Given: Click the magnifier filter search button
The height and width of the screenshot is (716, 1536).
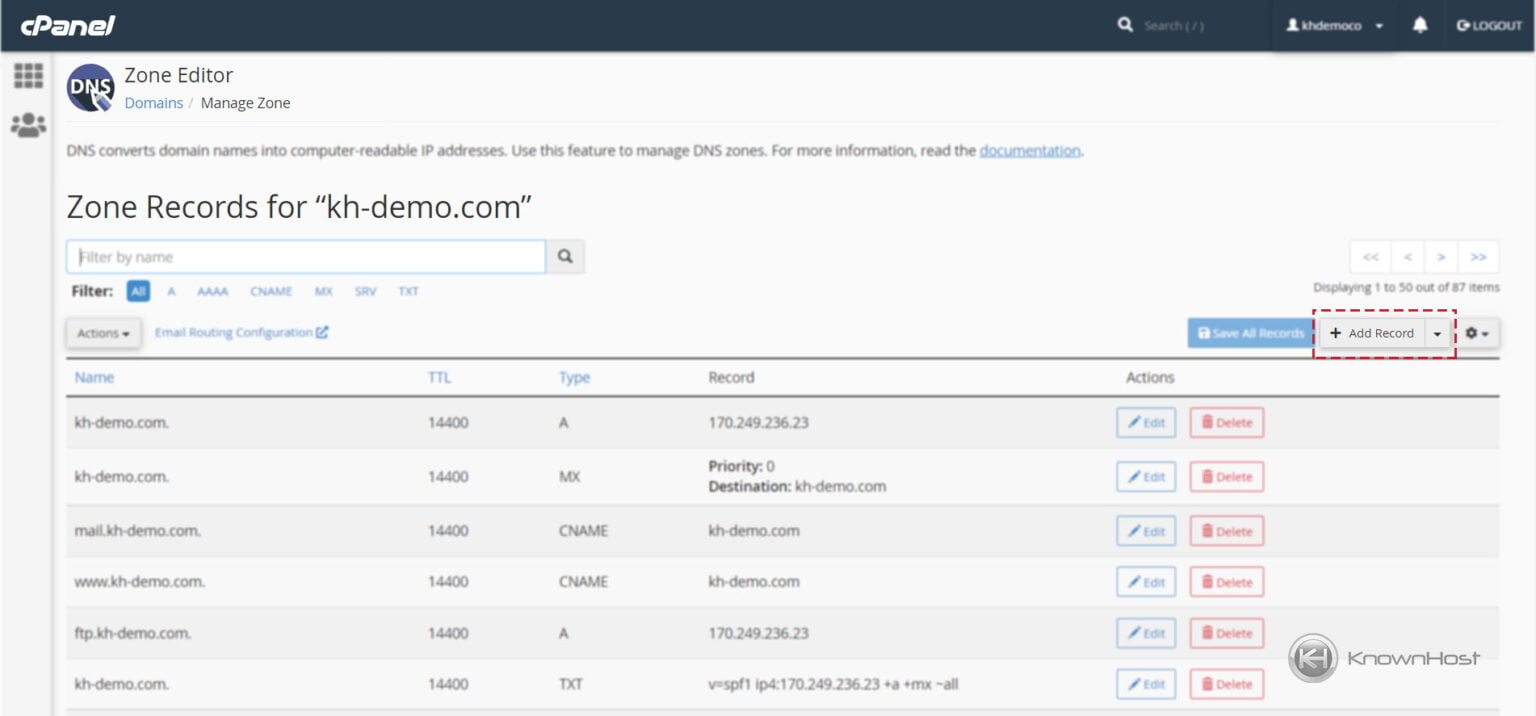Looking at the screenshot, I should click(x=565, y=257).
